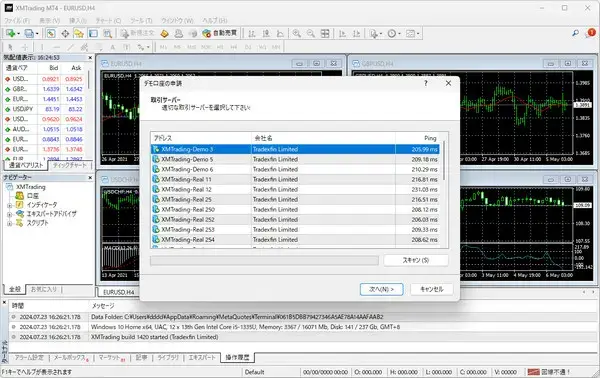The image size is (600, 378).
Task: Open a new chart from the toolbar
Action: click(10, 34)
